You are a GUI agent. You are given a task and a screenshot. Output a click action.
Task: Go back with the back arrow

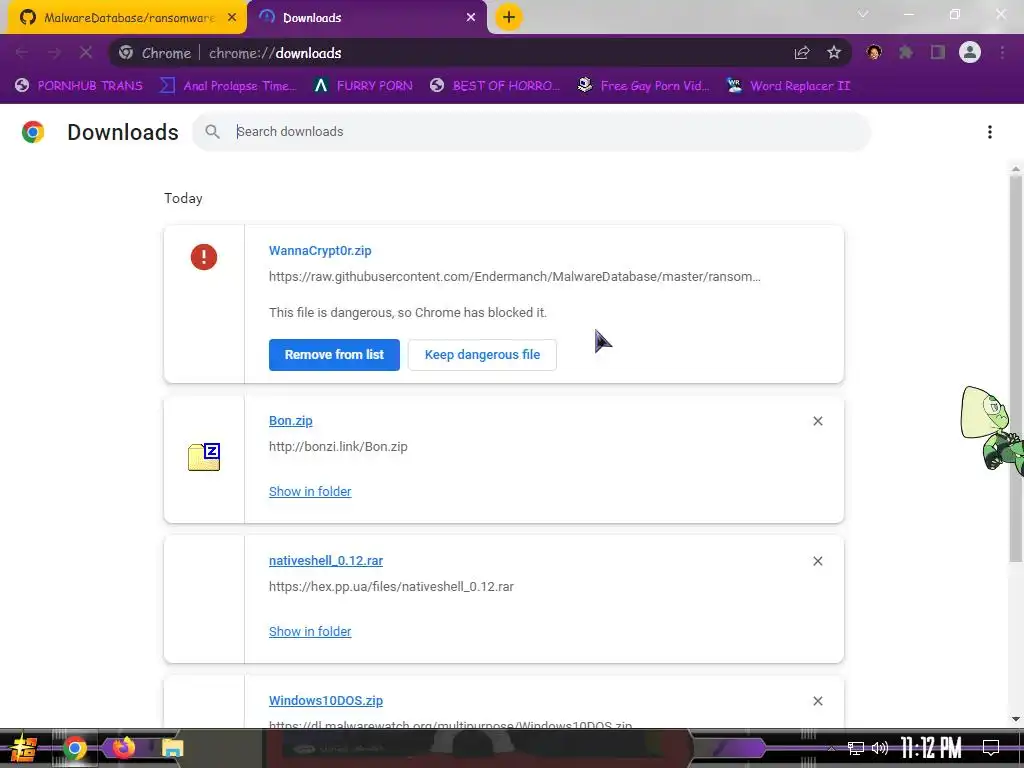[x=22, y=53]
